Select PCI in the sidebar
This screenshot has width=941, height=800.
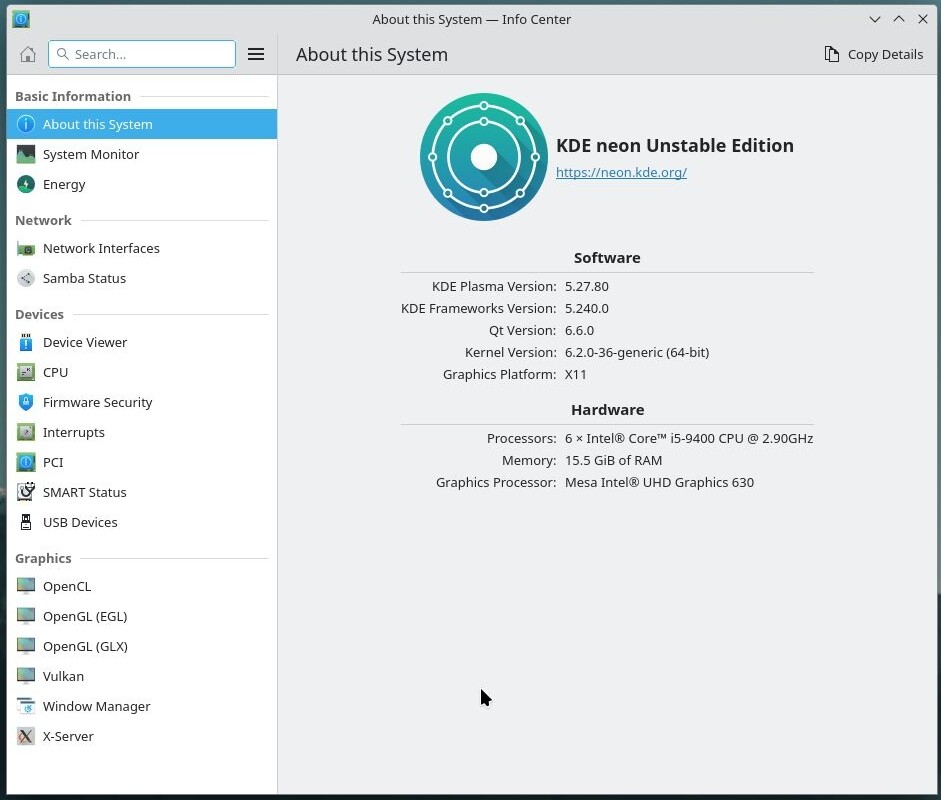point(53,462)
